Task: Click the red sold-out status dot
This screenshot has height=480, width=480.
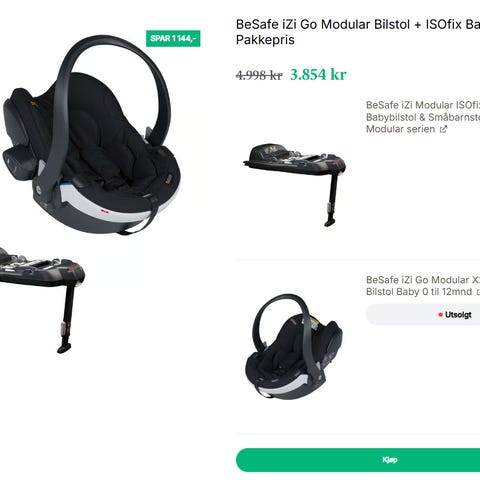Action: 440,315
